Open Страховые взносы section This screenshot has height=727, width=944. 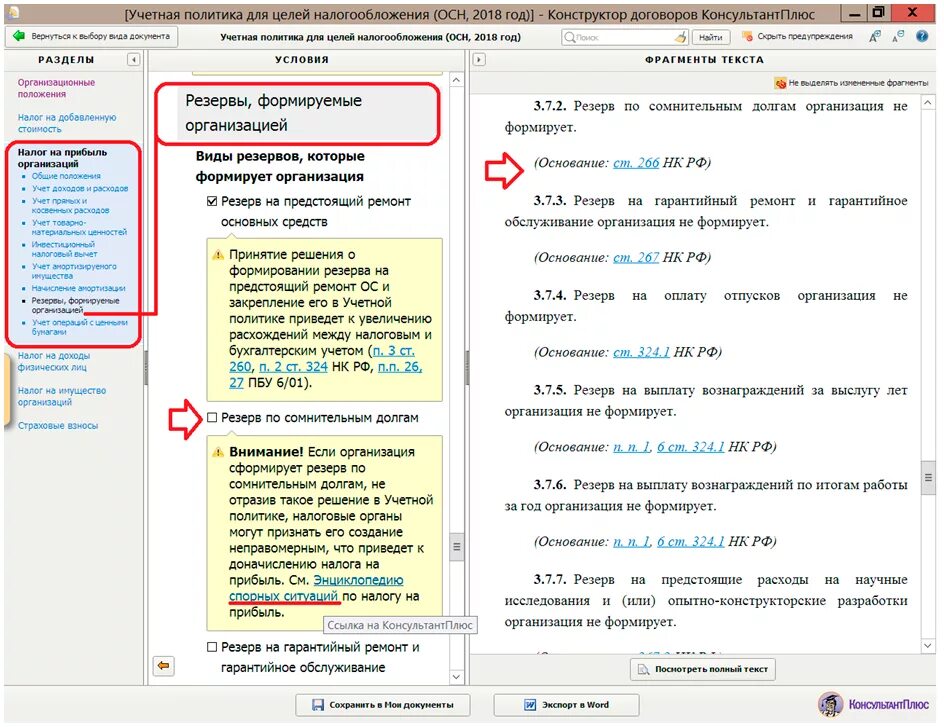pos(58,425)
